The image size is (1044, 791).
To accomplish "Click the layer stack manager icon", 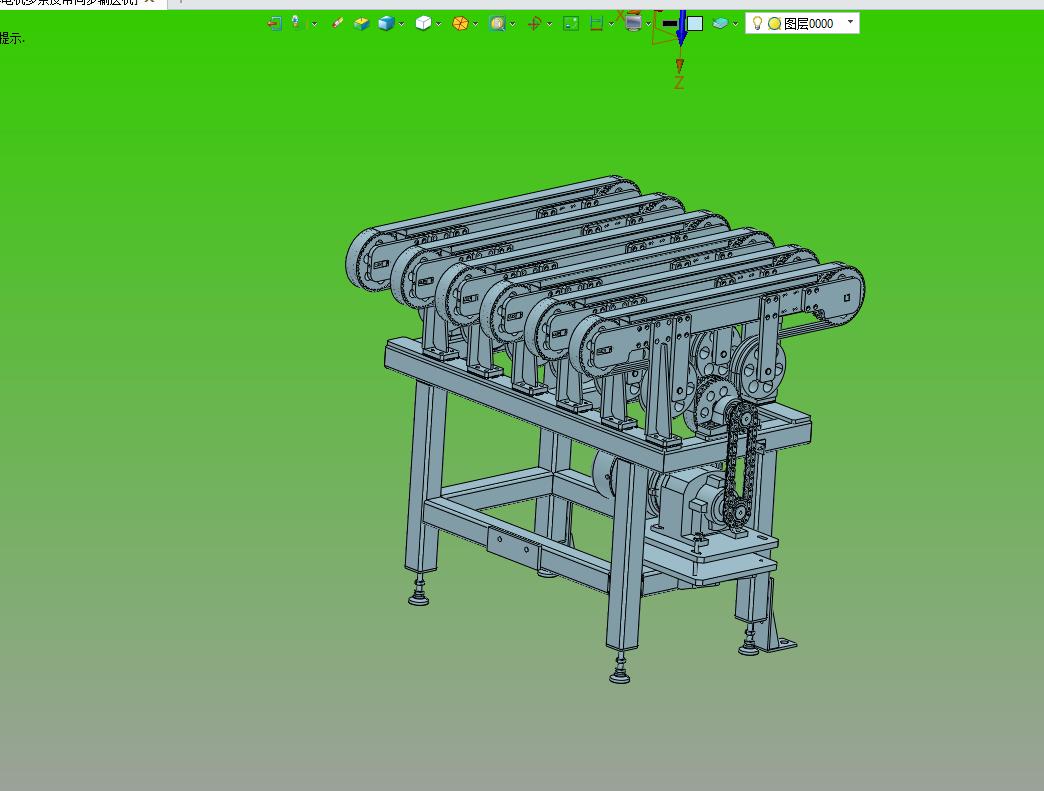I will pyautogui.click(x=720, y=23).
